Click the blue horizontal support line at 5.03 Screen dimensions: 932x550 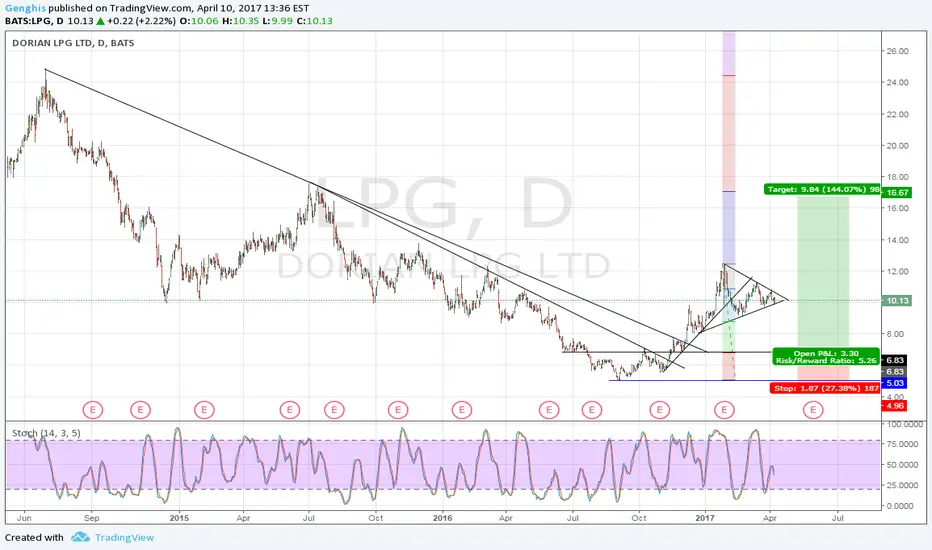tap(743, 381)
